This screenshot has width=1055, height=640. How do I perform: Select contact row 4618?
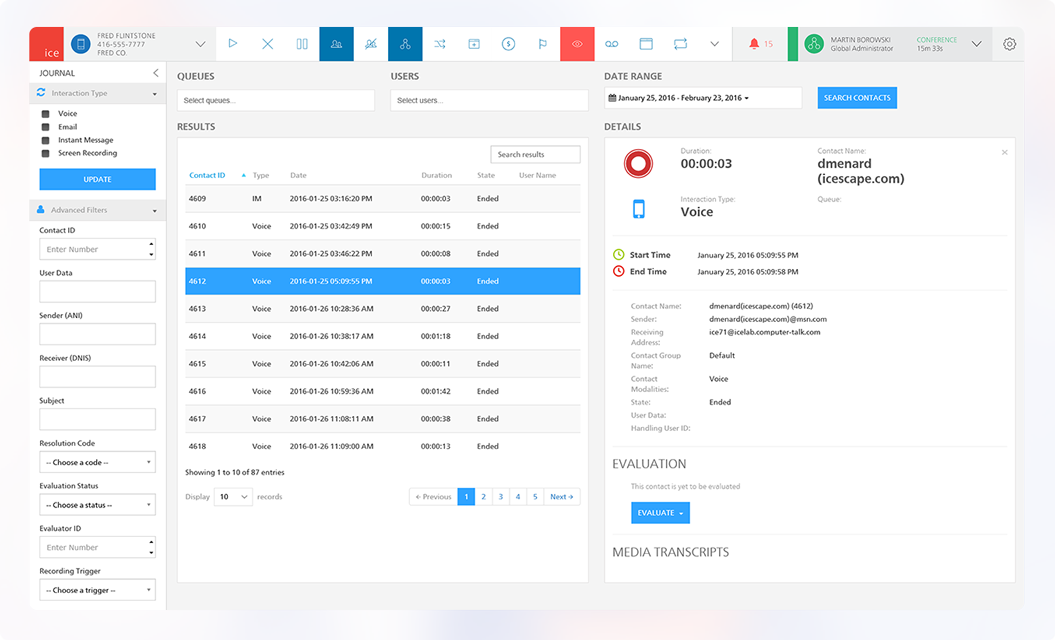pos(383,446)
